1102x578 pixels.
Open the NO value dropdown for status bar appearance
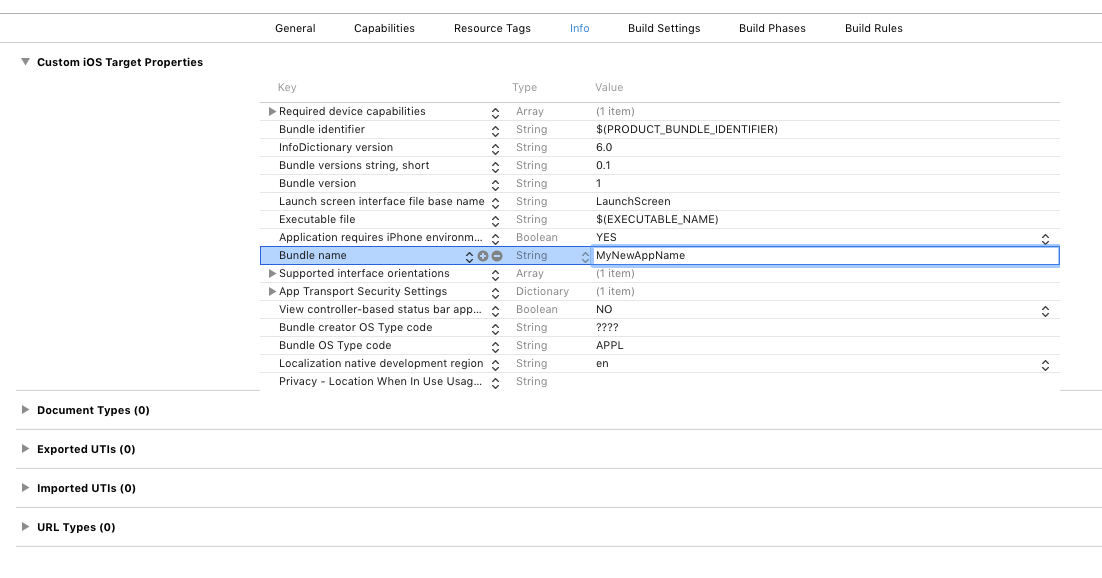pos(1045,310)
